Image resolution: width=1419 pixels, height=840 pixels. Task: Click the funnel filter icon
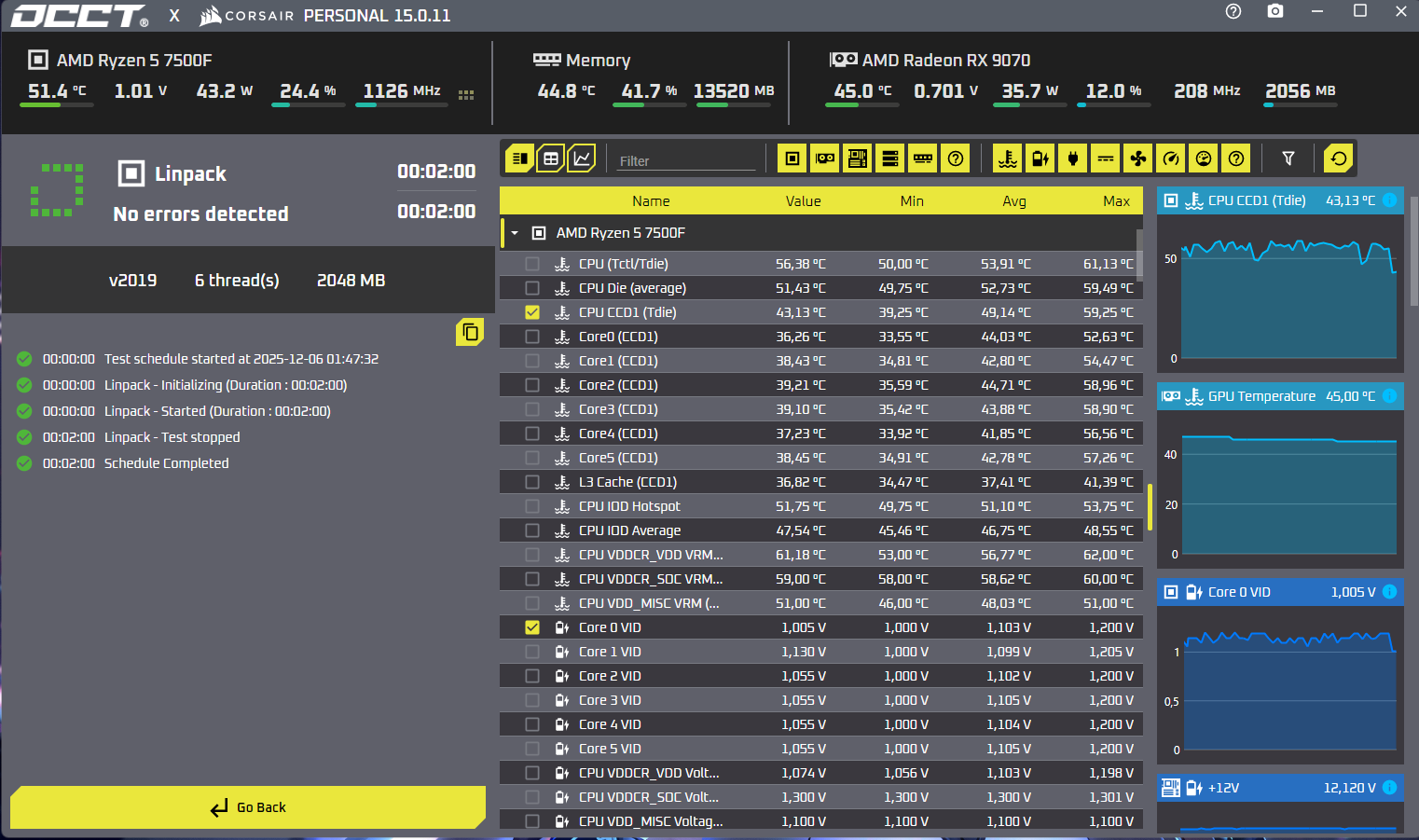pyautogui.click(x=1288, y=158)
